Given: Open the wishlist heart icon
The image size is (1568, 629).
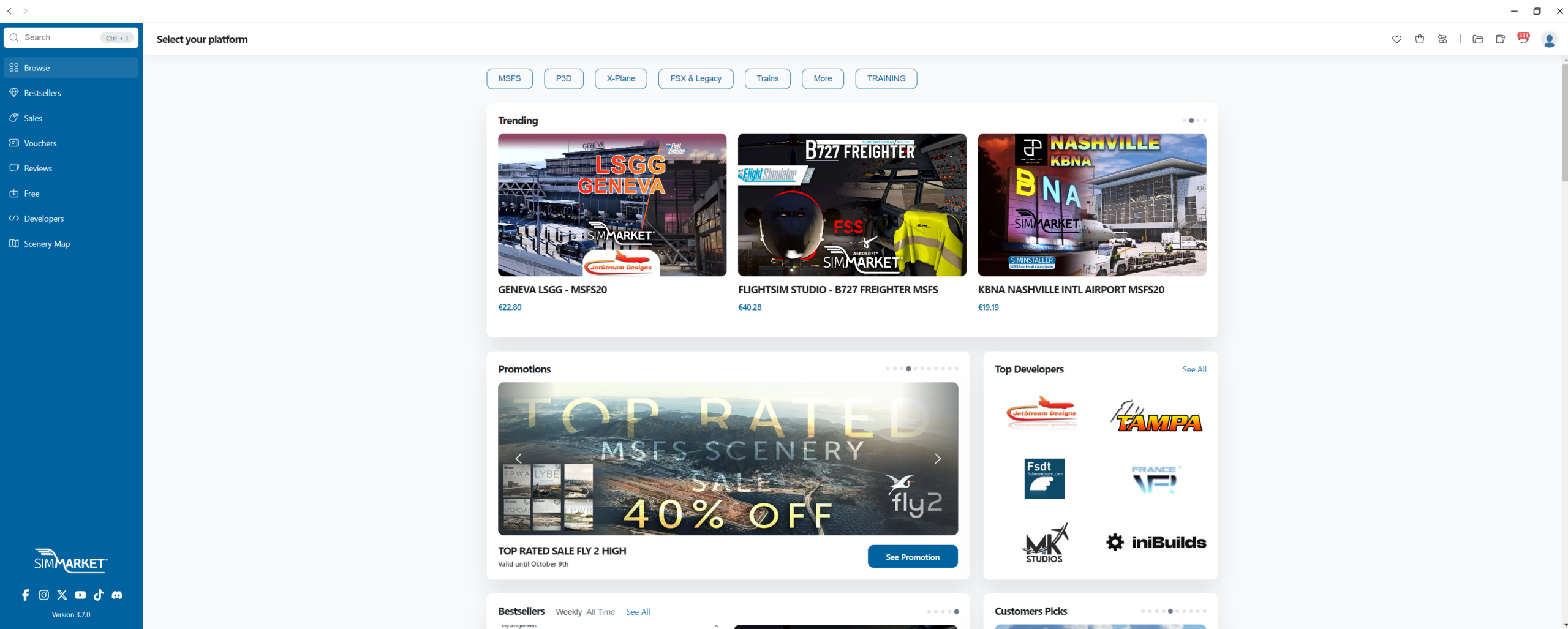Looking at the screenshot, I should tap(1396, 39).
